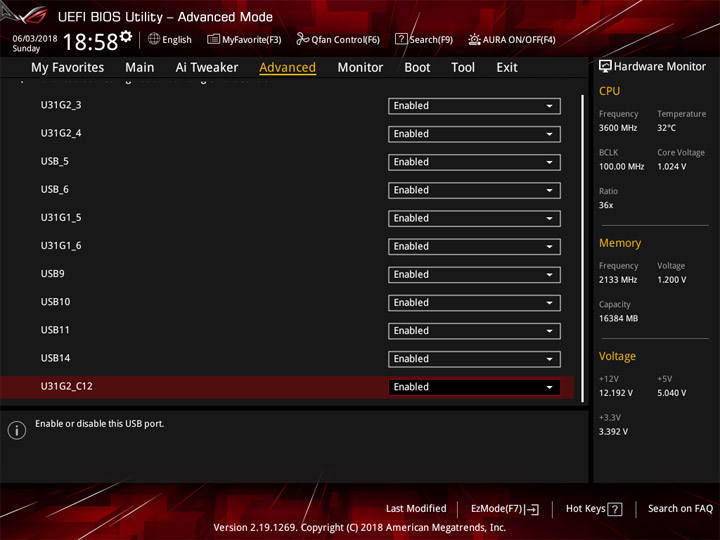The width and height of the screenshot is (720, 540).
Task: Open the USB_5 Enabled dropdown
Action: click(x=474, y=162)
